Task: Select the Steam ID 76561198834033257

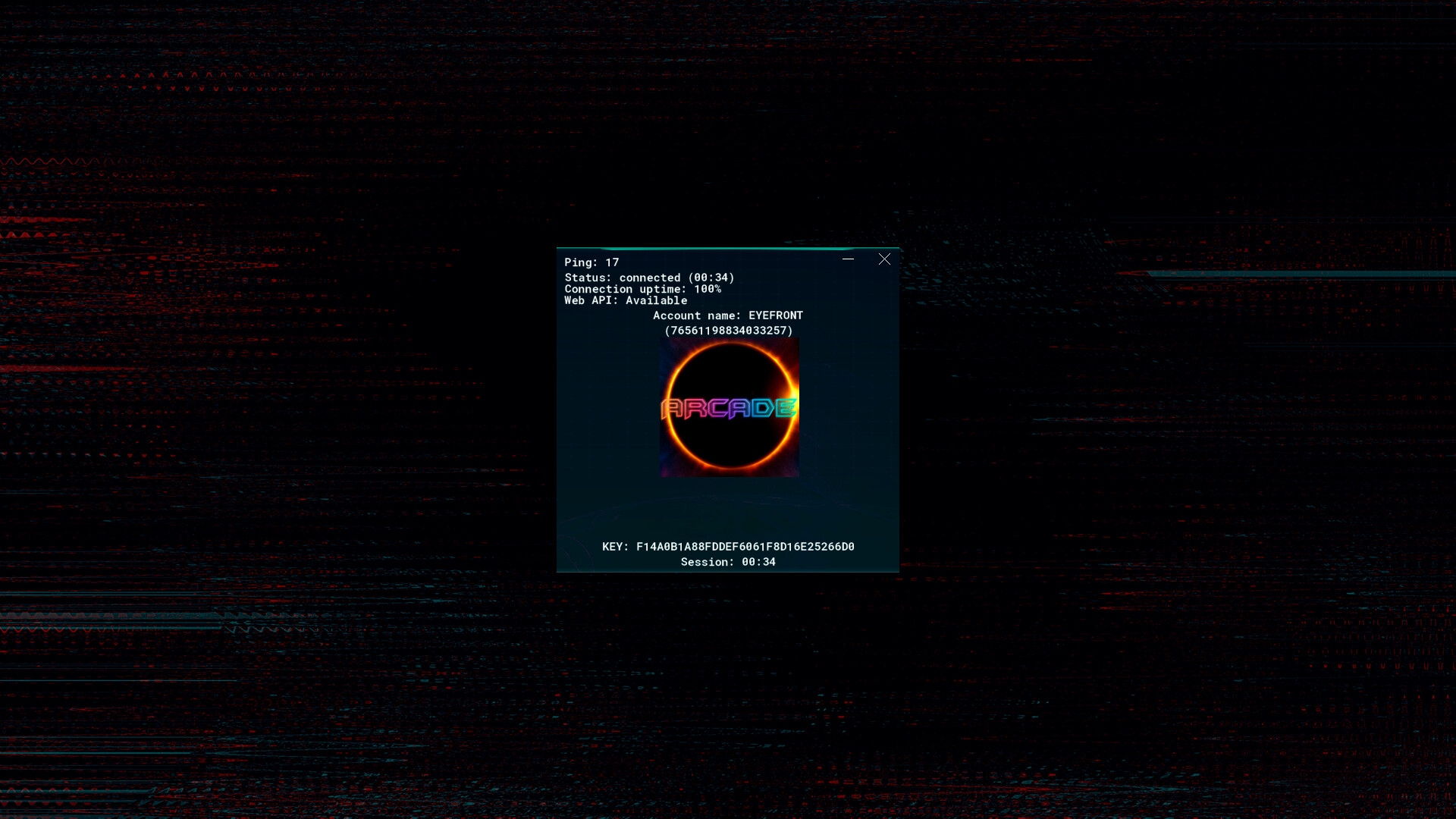Action: (x=730, y=331)
